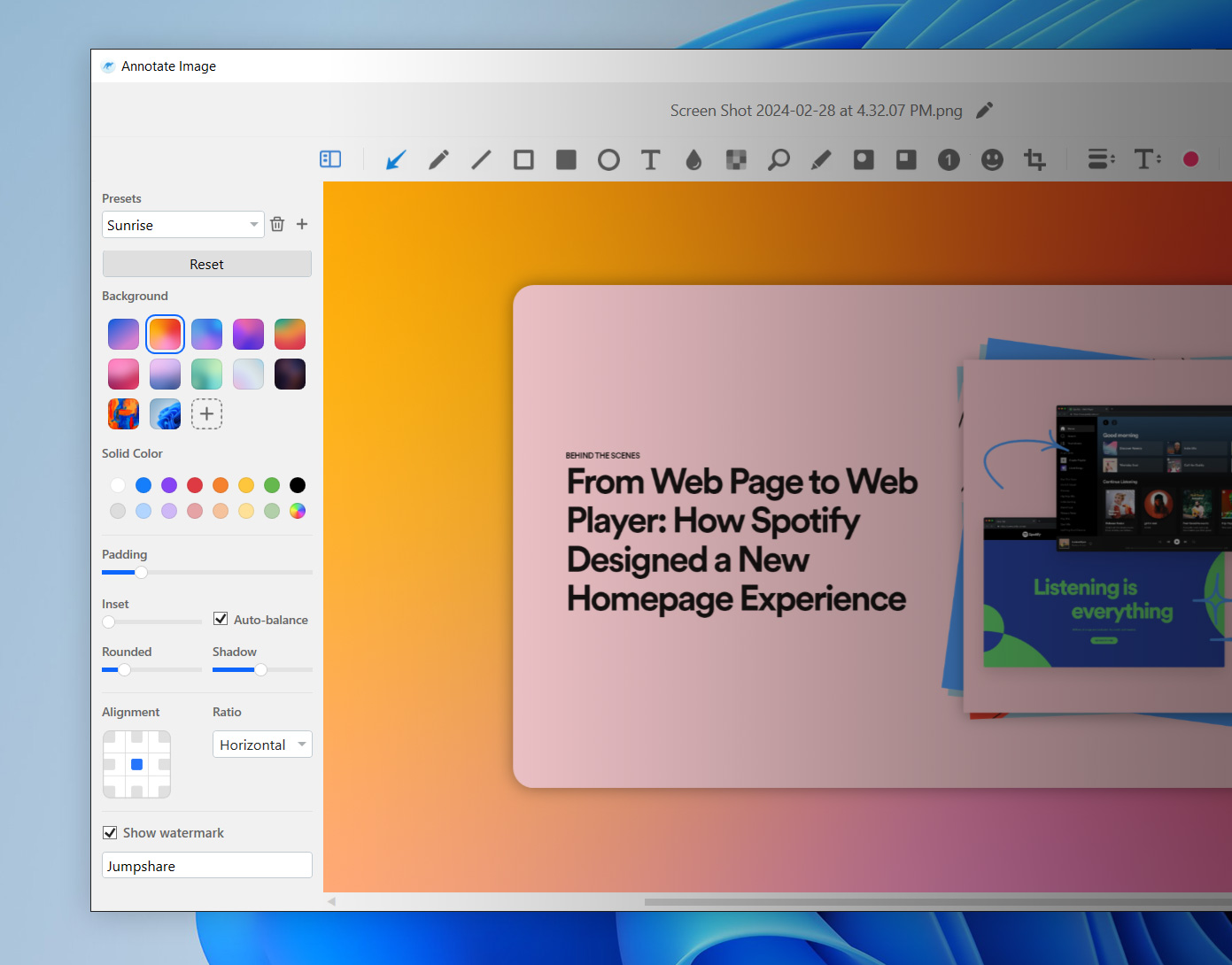This screenshot has width=1232, height=965.
Task: Select the Arrow annotation tool
Action: pos(396,160)
